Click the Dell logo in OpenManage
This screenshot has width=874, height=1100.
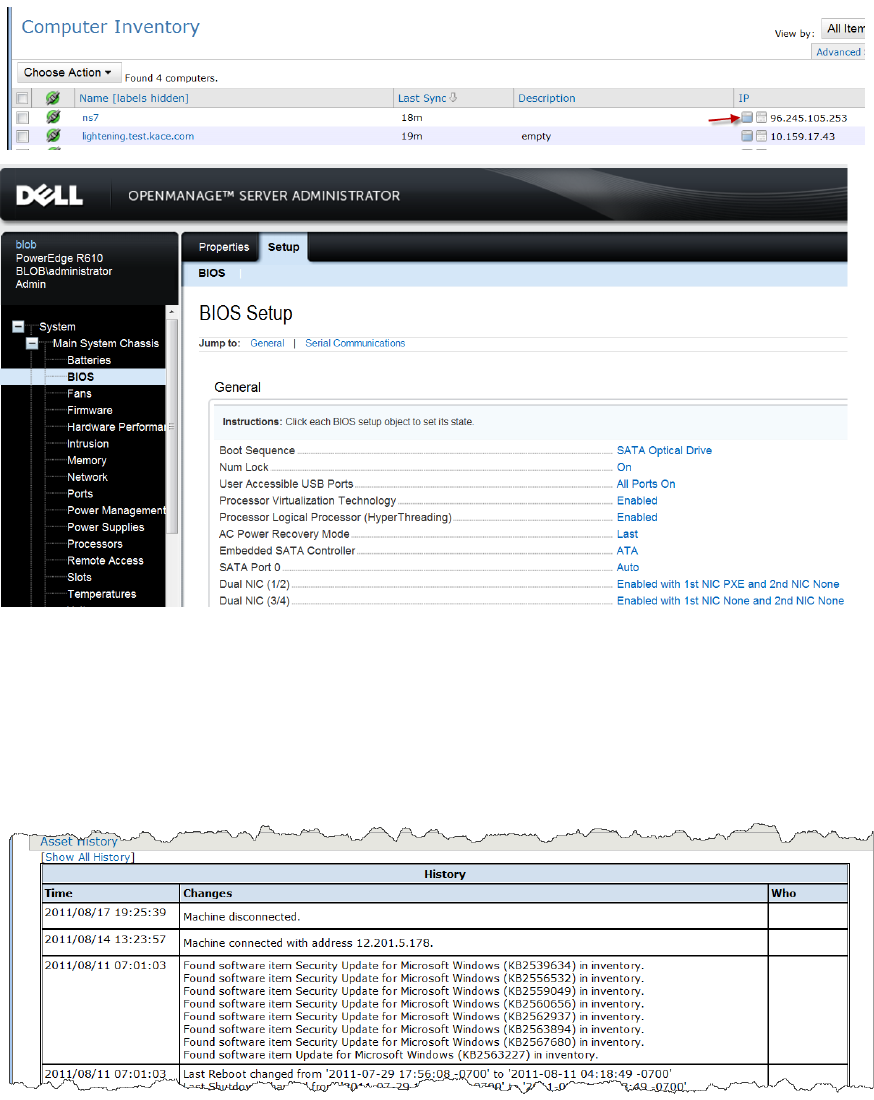(x=50, y=195)
